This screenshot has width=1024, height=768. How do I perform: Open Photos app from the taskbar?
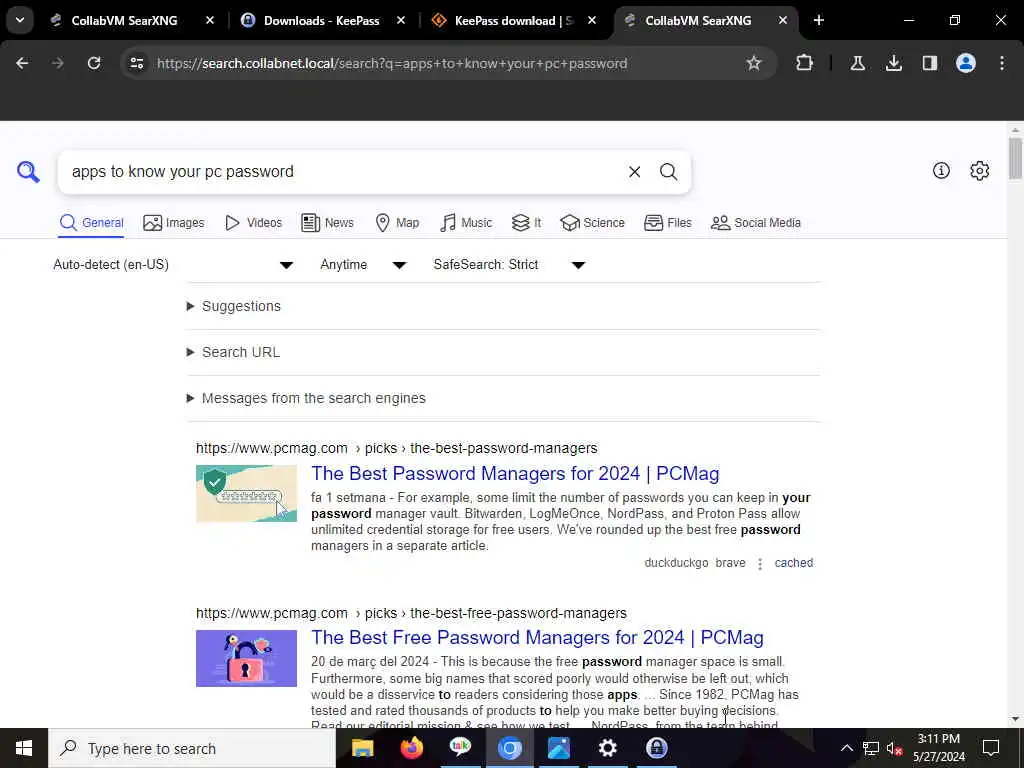tap(558, 748)
